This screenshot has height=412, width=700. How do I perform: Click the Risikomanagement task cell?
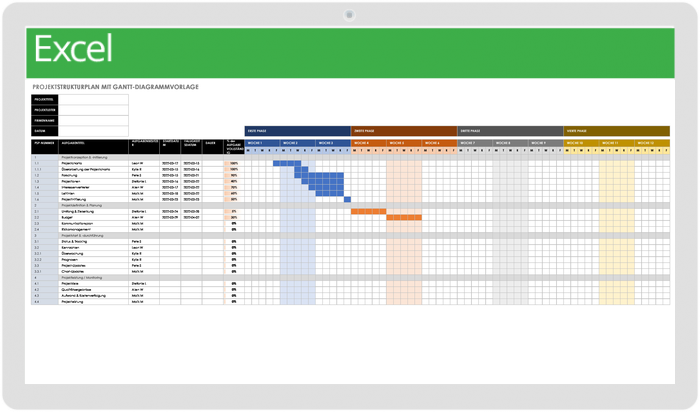pyautogui.click(x=93, y=229)
